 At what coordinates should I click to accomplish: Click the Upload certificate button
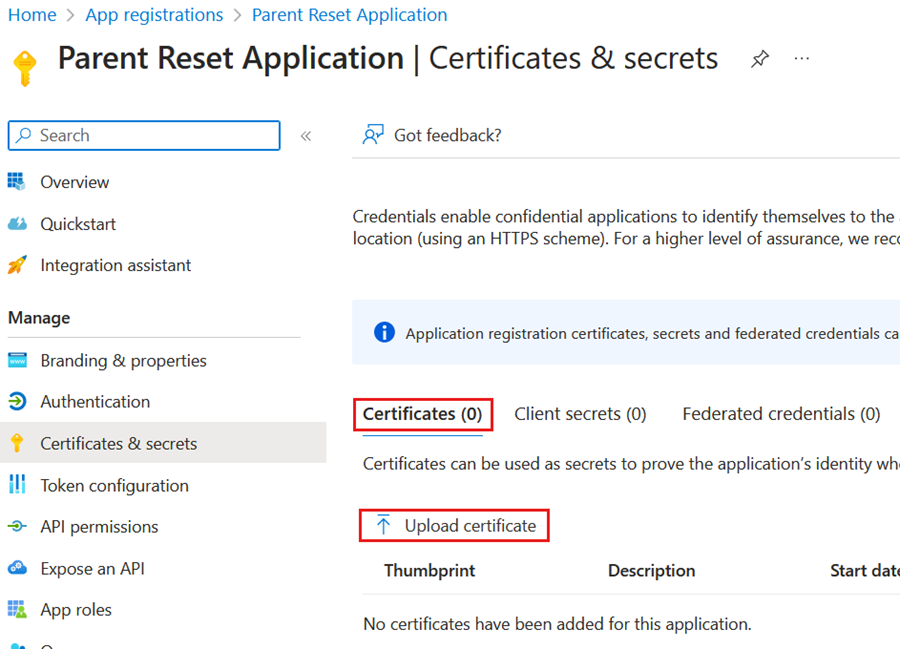[x=455, y=526]
